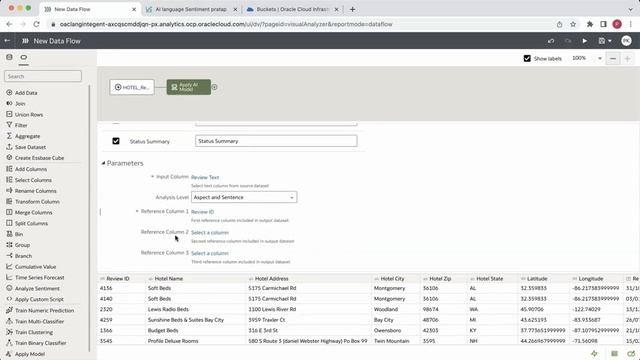Select the Aggregate step icon
The width and height of the screenshot is (640, 360).
click(x=9, y=136)
